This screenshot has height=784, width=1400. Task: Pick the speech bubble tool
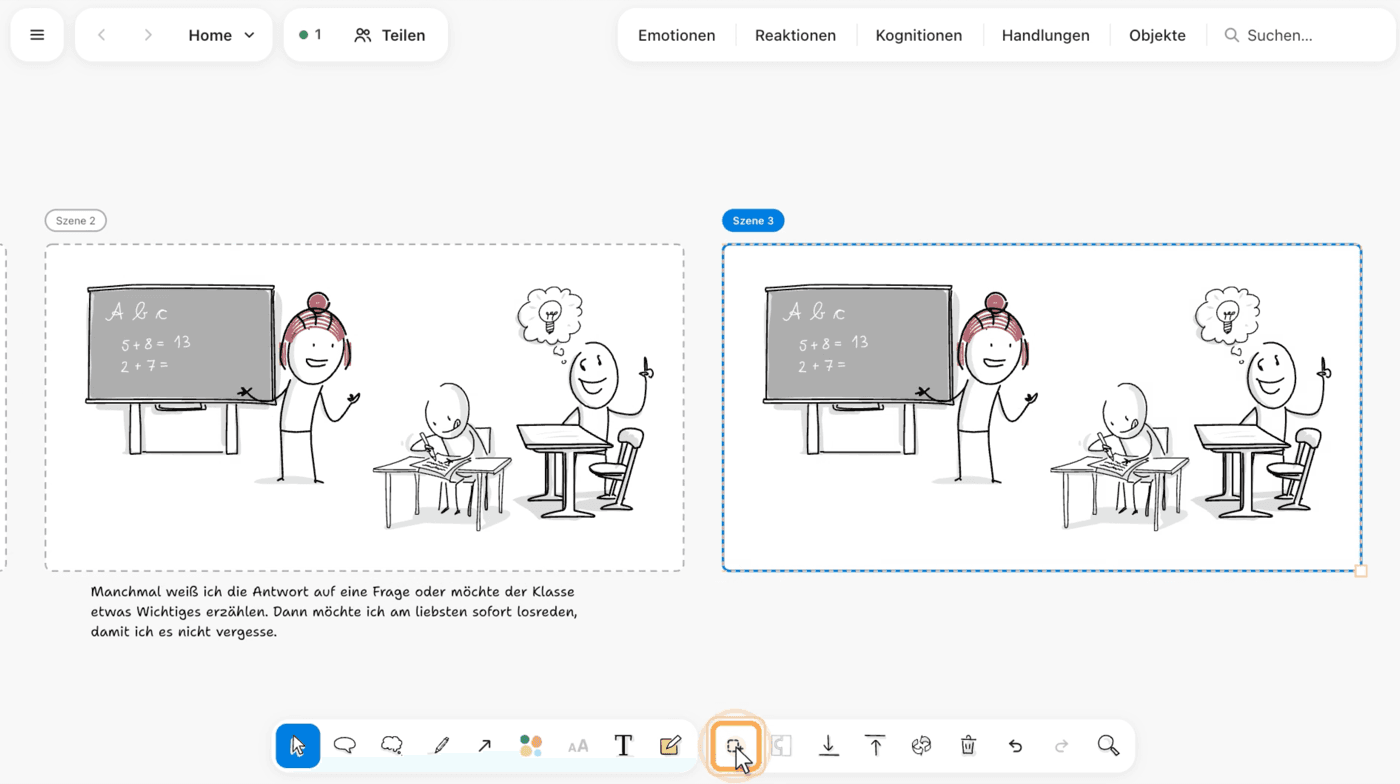pyautogui.click(x=345, y=746)
